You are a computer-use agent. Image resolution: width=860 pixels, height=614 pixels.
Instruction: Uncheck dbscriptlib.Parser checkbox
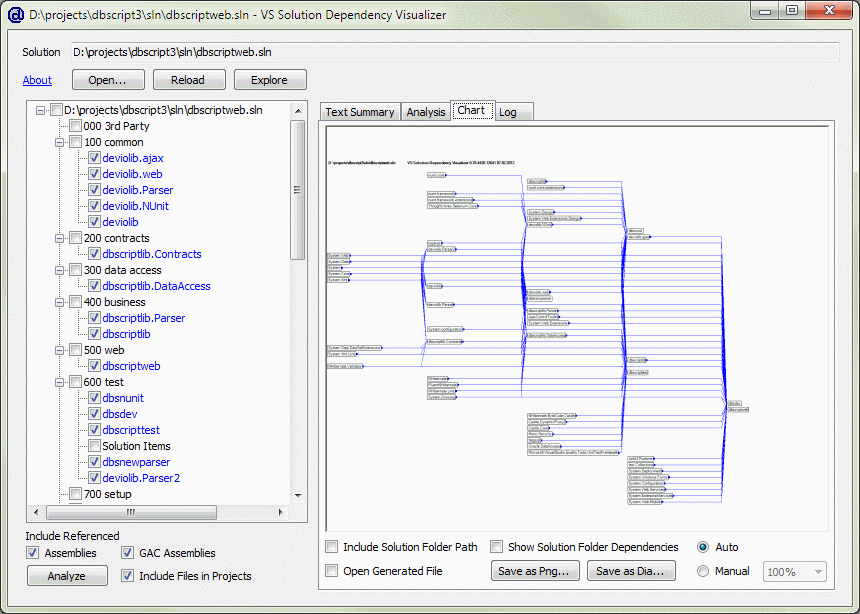[x=94, y=318]
